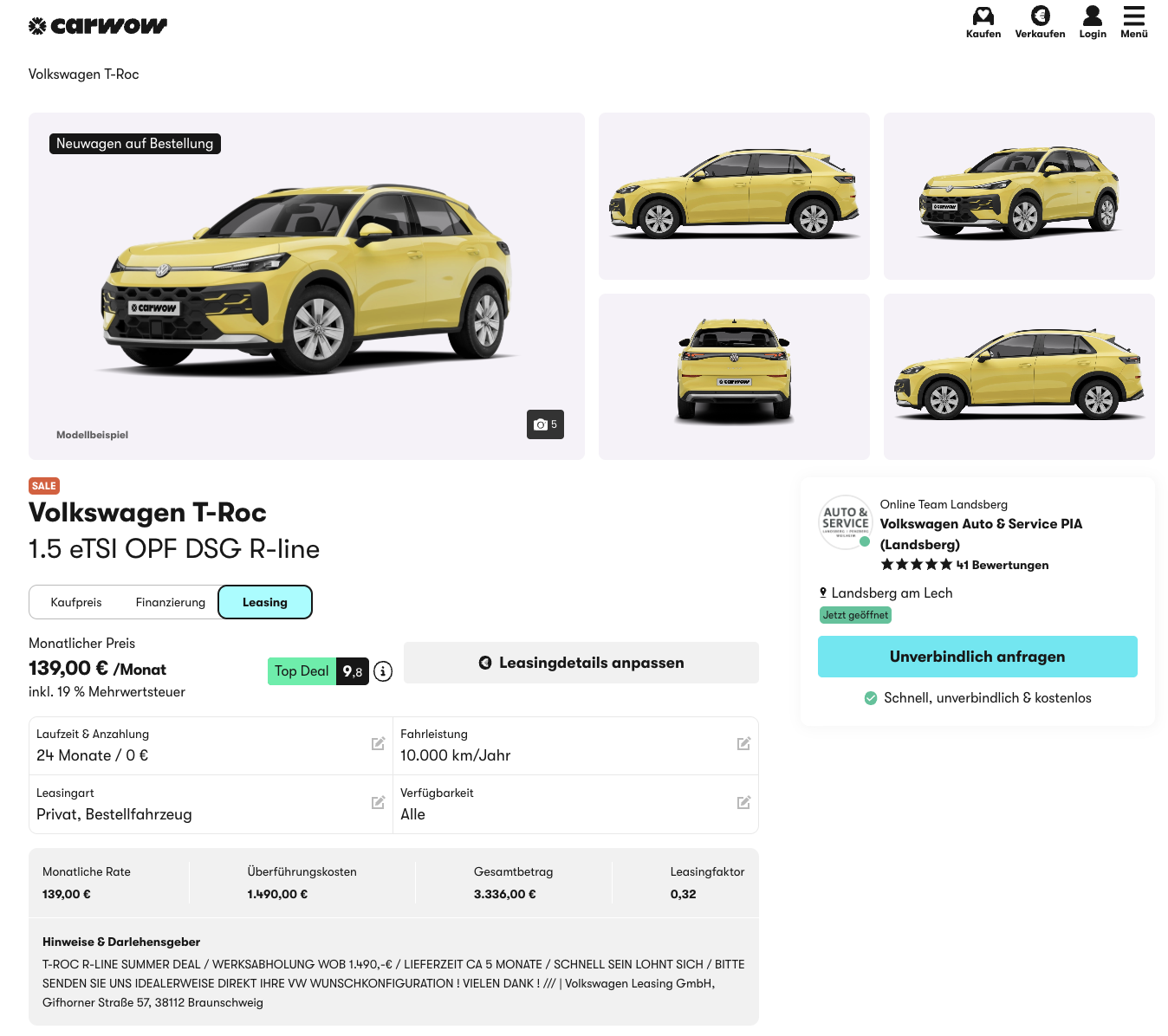This screenshot has height=1036, width=1168.
Task: Click the 139,00 € /Monat price
Action: coord(98,669)
